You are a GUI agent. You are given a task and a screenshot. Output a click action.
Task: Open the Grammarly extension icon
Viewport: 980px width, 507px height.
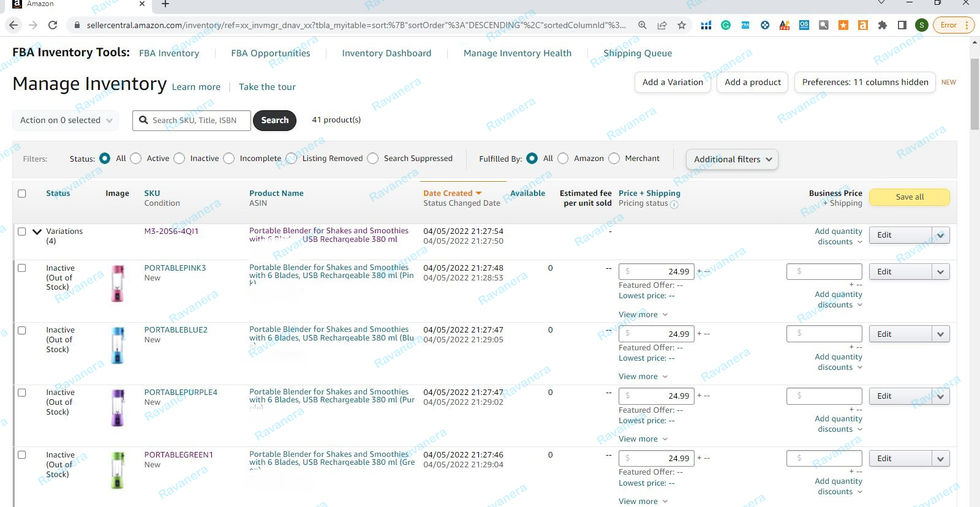click(726, 26)
